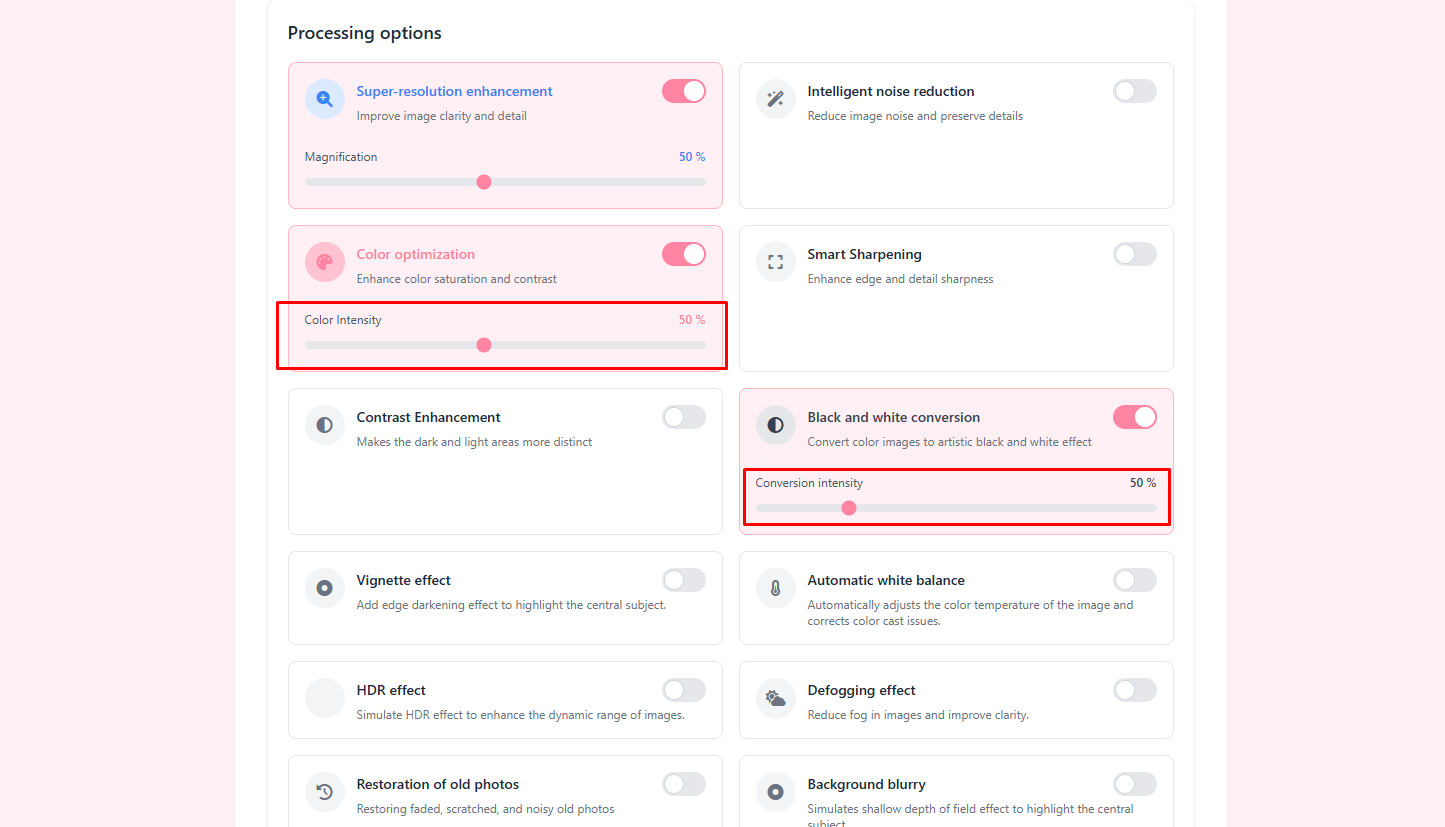Click the Smart Sharpening frame icon
This screenshot has height=827, width=1445.
[776, 262]
